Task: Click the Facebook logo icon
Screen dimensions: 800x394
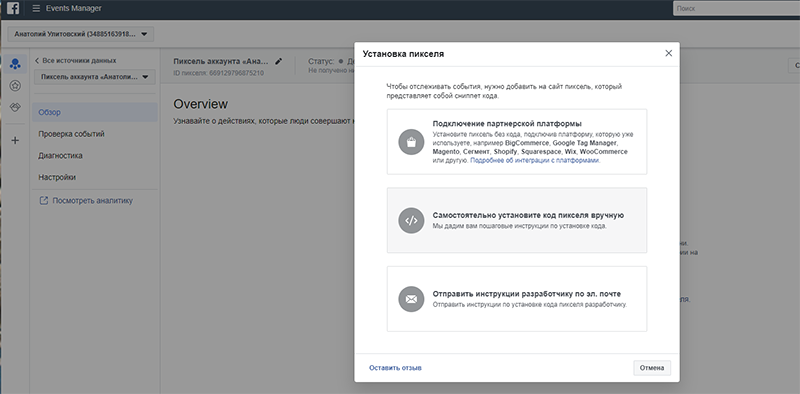Action: tap(13, 9)
